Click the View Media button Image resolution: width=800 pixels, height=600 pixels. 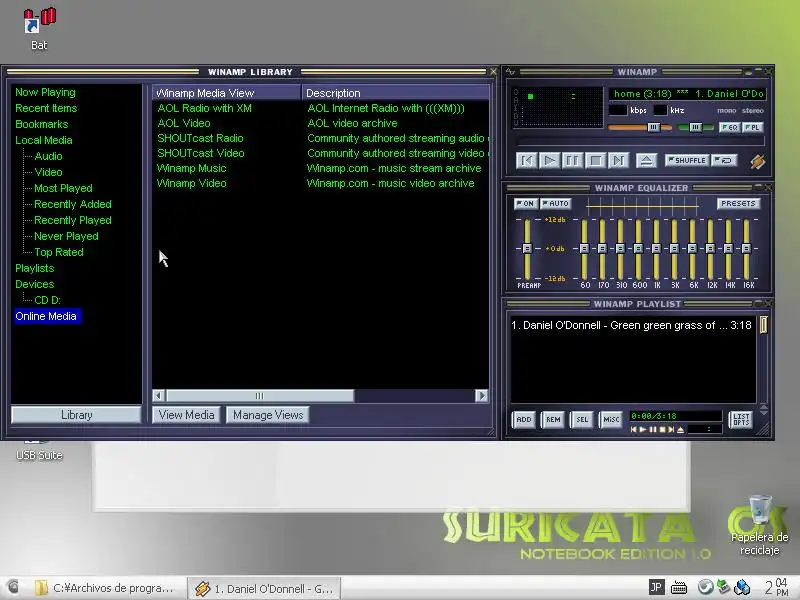pyautogui.click(x=186, y=415)
